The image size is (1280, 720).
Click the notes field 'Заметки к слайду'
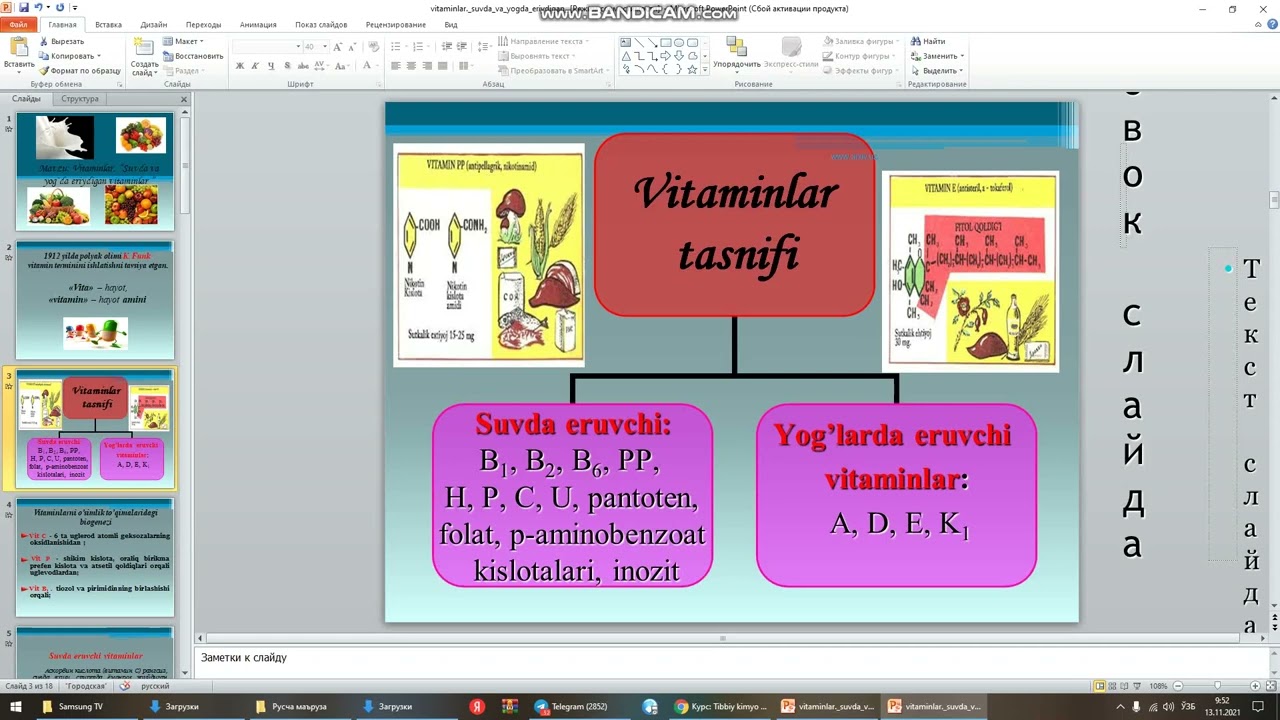click(735, 658)
